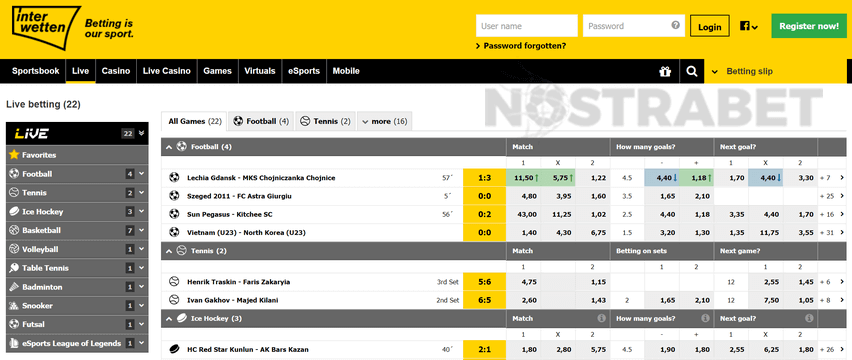Expand Football category in sidebar
The width and height of the screenshot is (852, 360).
141,174
